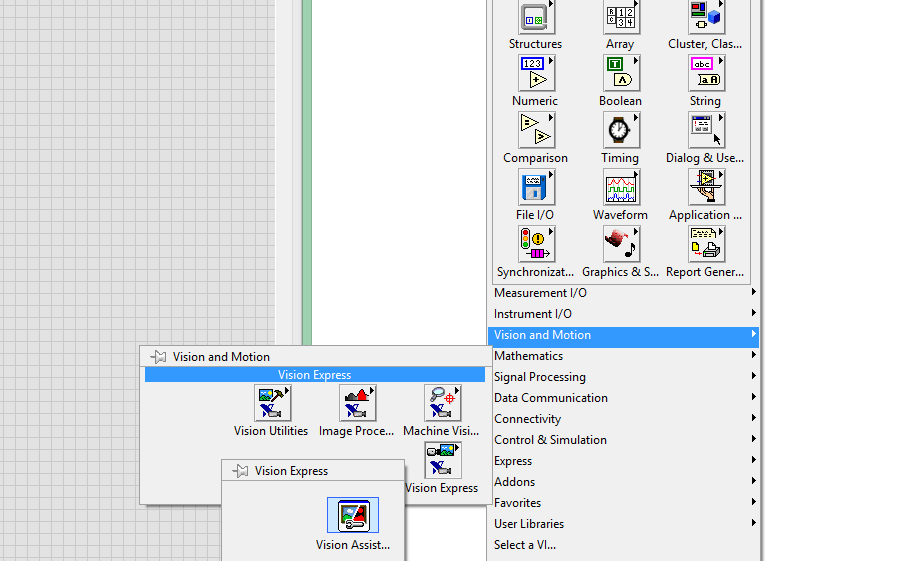
Task: Open the Report Generation palette icon
Action: pos(706,244)
